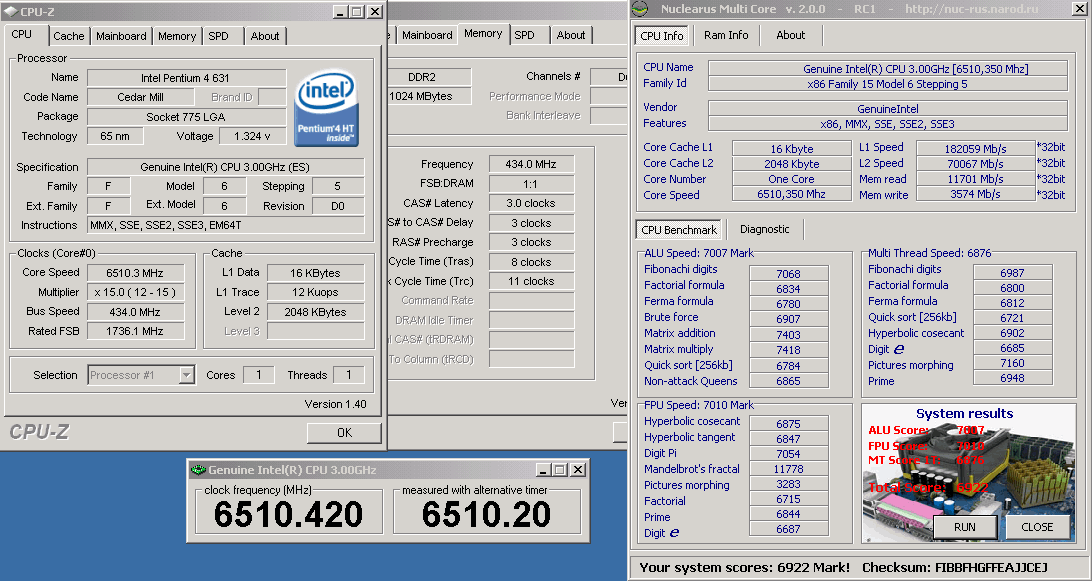Image resolution: width=1092 pixels, height=581 pixels.
Task: Switch to the Diagnostic tab
Action: (765, 229)
